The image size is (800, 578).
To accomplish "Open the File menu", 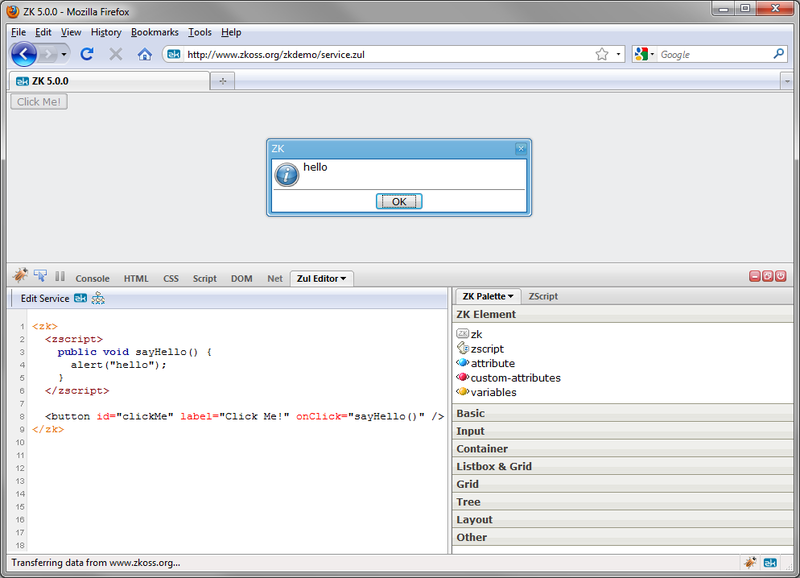I will tap(18, 32).
